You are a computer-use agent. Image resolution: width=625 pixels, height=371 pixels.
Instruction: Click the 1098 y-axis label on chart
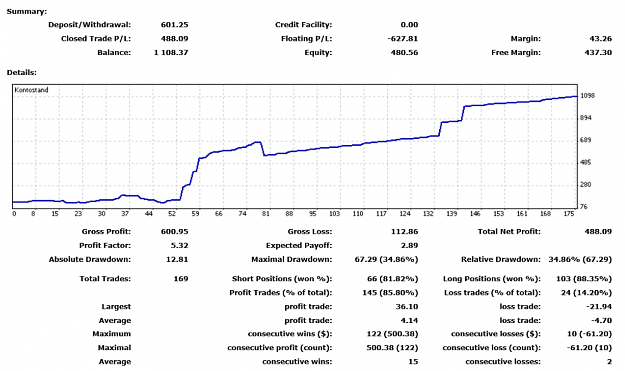588,96
